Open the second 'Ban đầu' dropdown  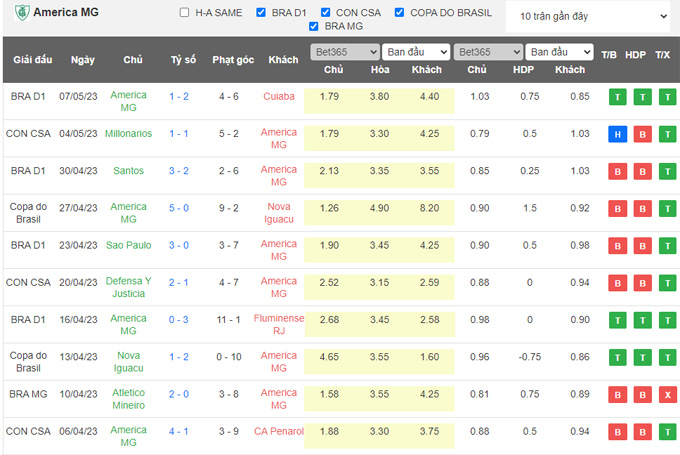558,51
